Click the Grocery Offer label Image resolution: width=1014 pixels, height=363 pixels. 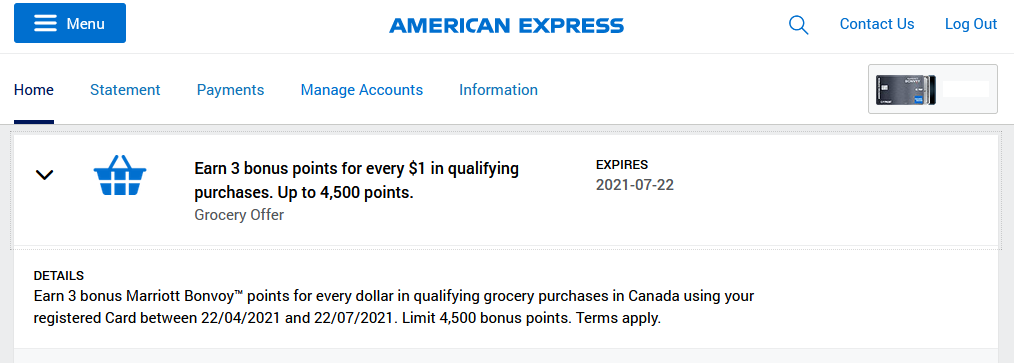(x=239, y=215)
